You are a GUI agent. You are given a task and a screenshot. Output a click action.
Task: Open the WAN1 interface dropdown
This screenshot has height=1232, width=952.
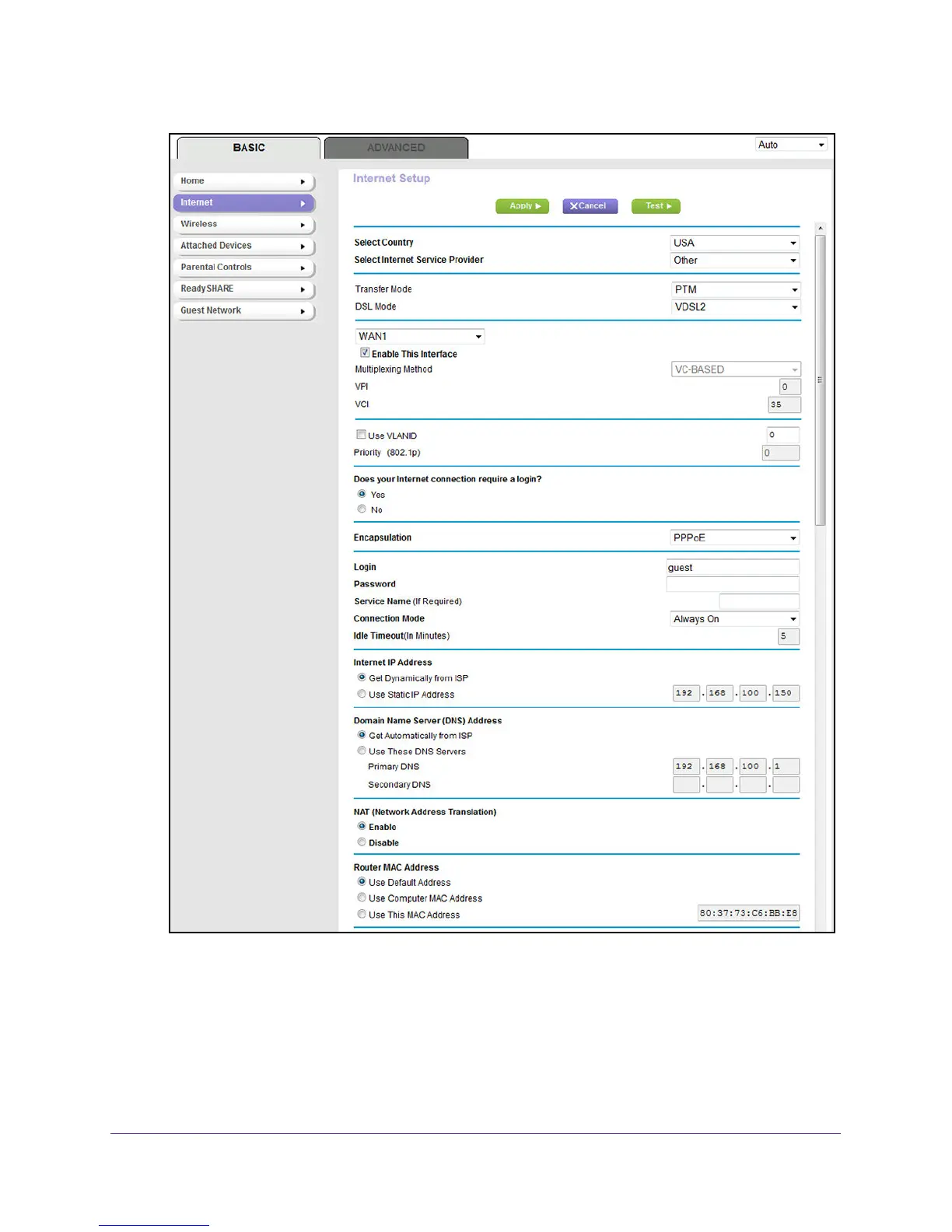pos(420,337)
